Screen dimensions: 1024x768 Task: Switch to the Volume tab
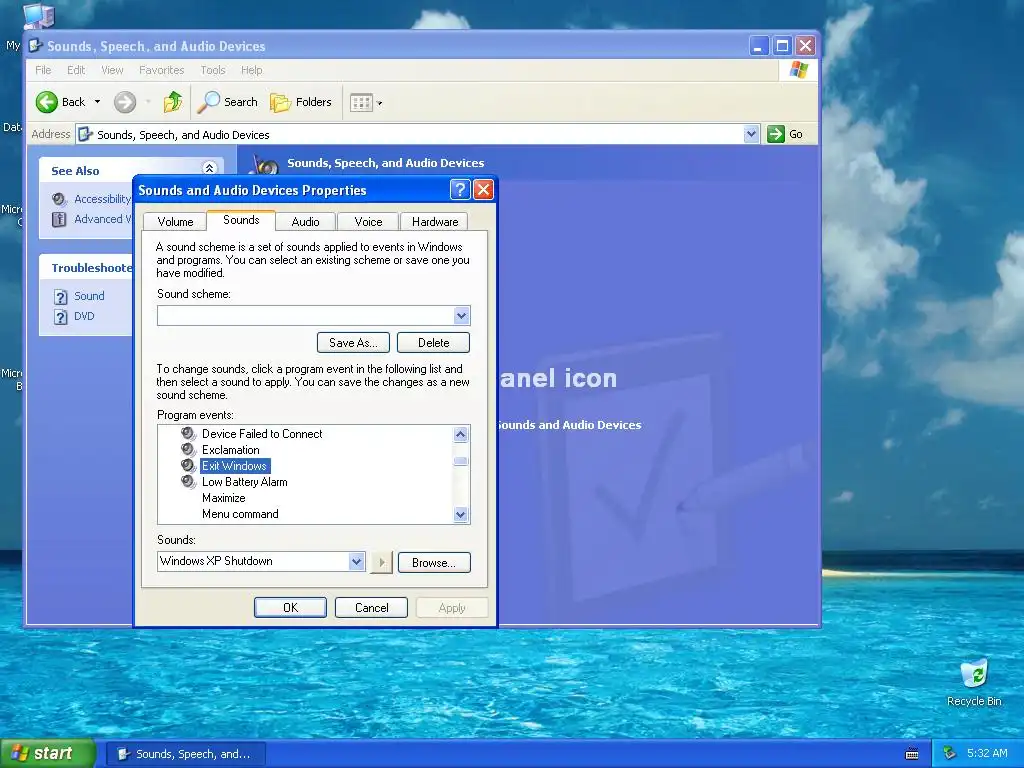click(175, 222)
